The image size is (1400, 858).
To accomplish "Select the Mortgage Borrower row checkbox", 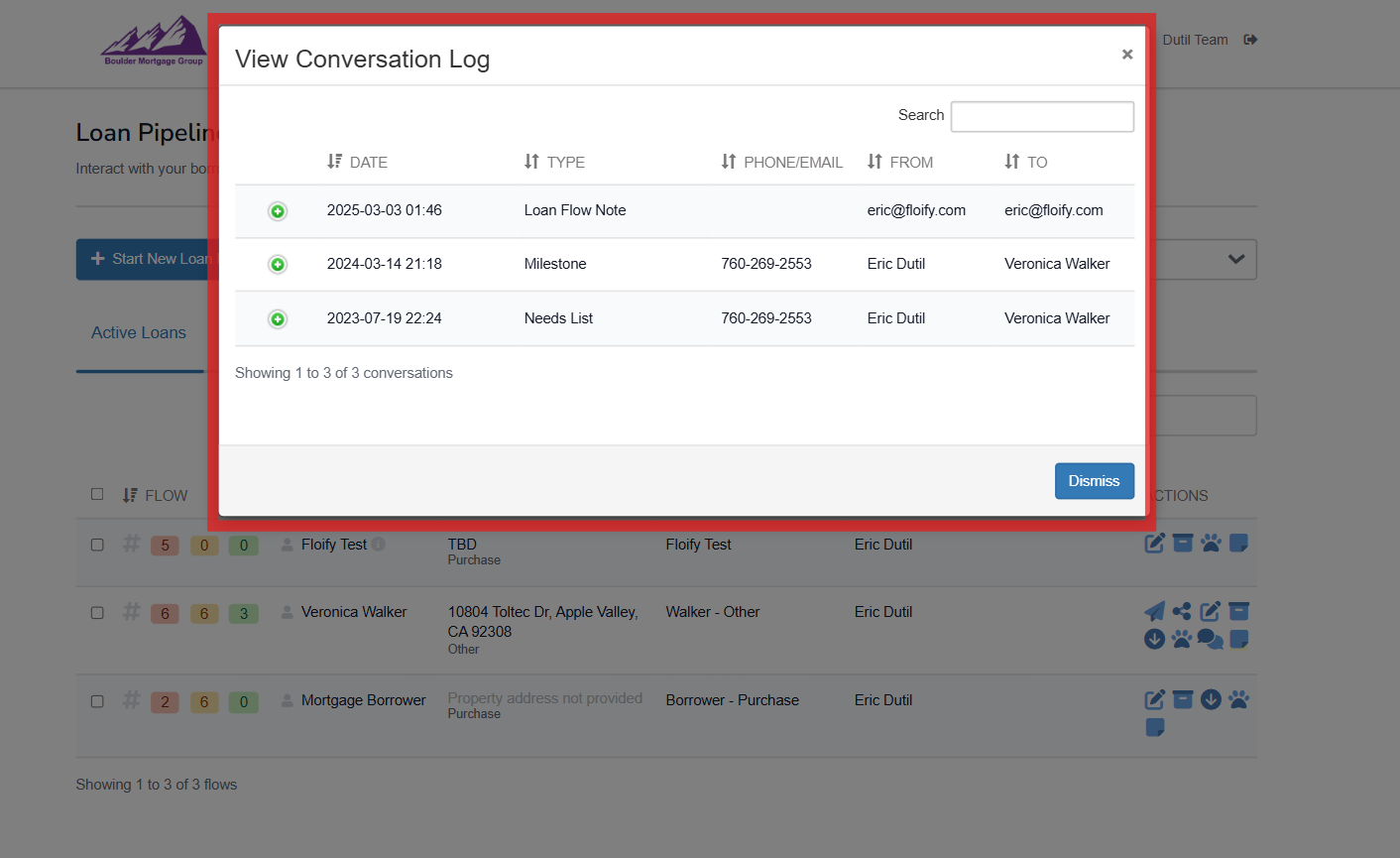I will pyautogui.click(x=97, y=701).
